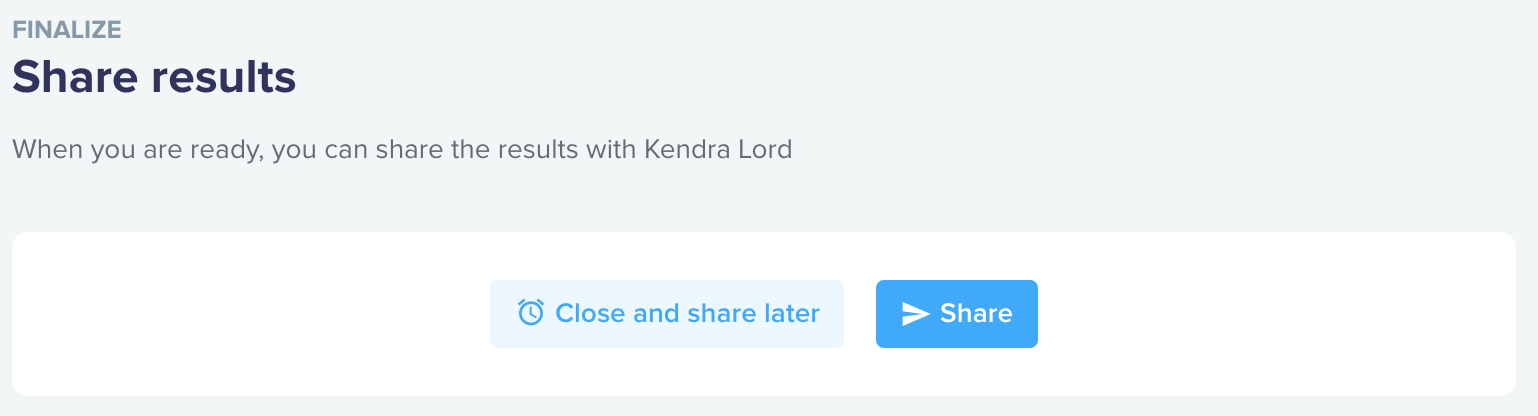1538x416 pixels.
Task: Click the name Kendra Lord
Action: (x=718, y=150)
